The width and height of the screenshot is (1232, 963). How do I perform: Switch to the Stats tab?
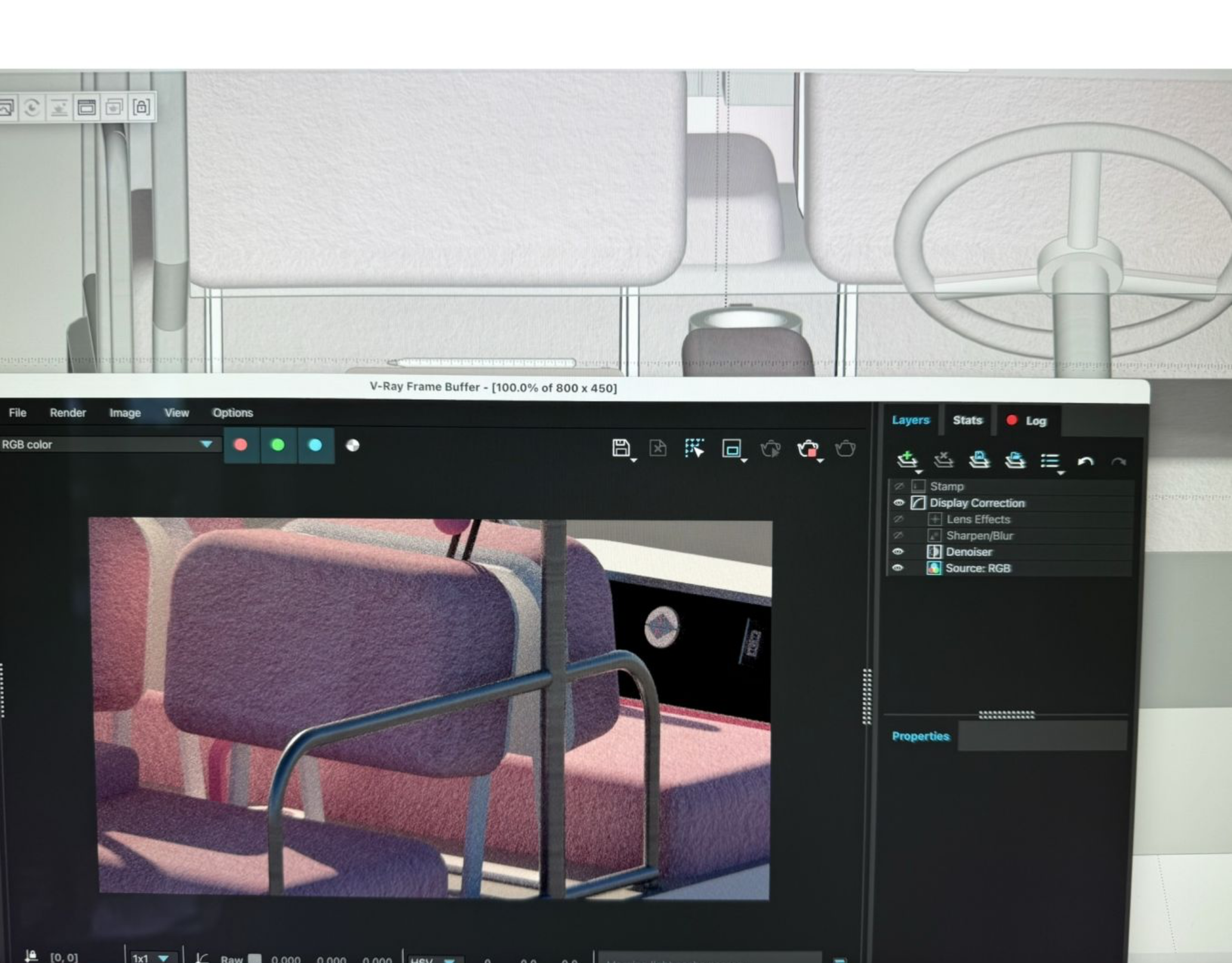[x=967, y=421]
